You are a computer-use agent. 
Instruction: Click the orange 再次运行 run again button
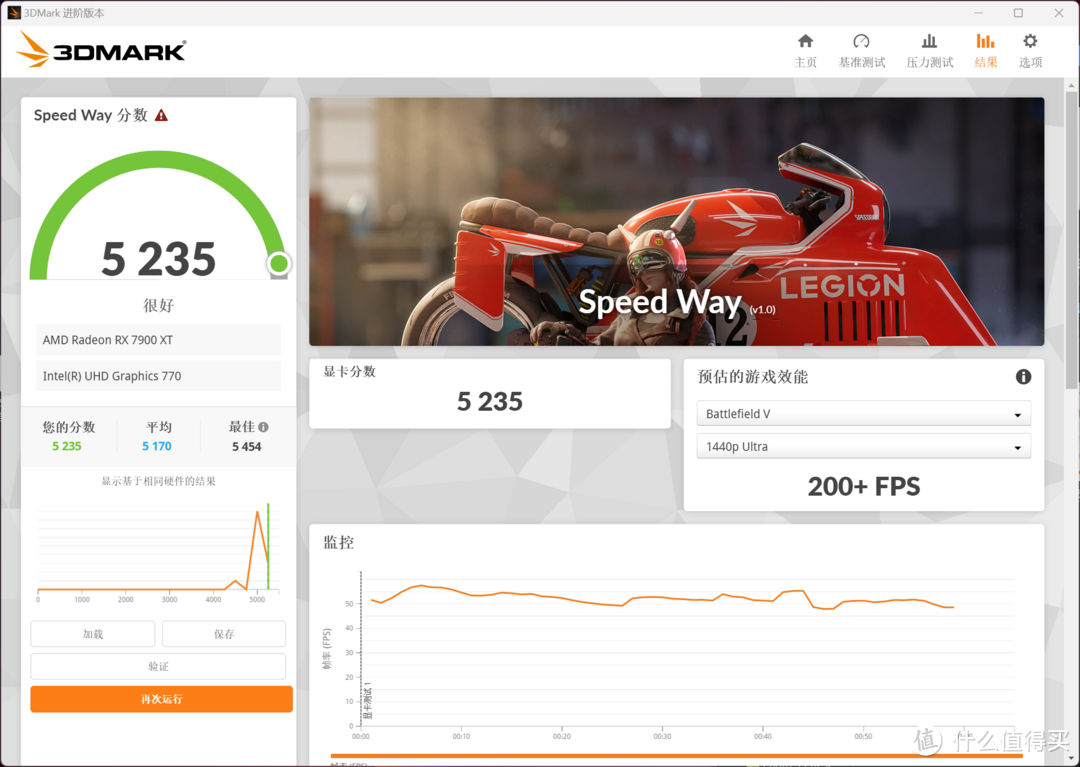(161, 699)
